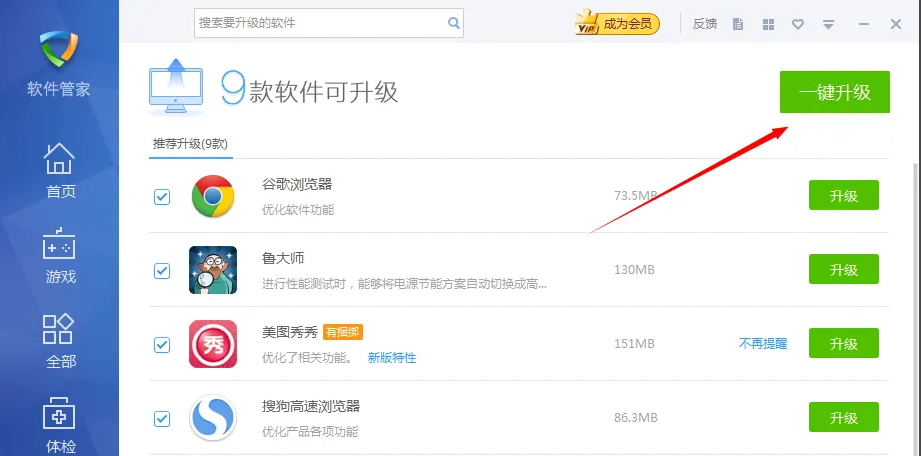921x456 pixels.
Task: Upgrade 鲁大师 with its 升级 button
Action: click(843, 269)
